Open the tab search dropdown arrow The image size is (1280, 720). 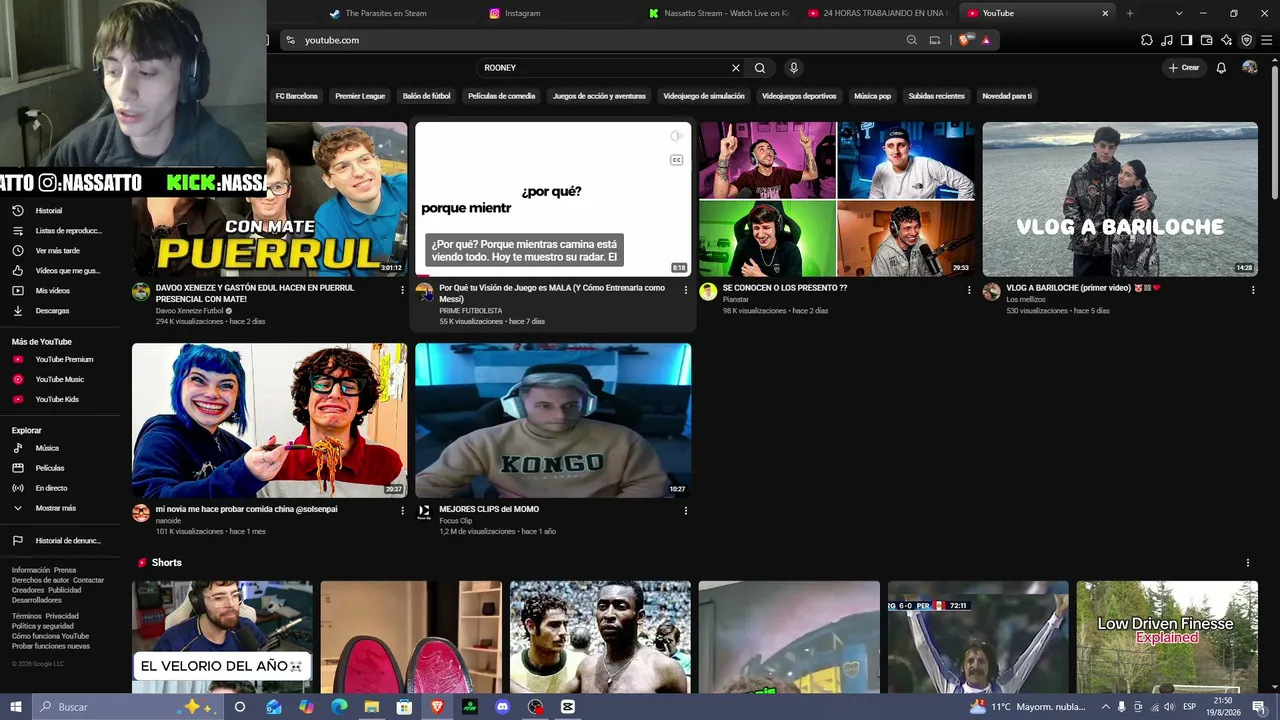click(1179, 13)
